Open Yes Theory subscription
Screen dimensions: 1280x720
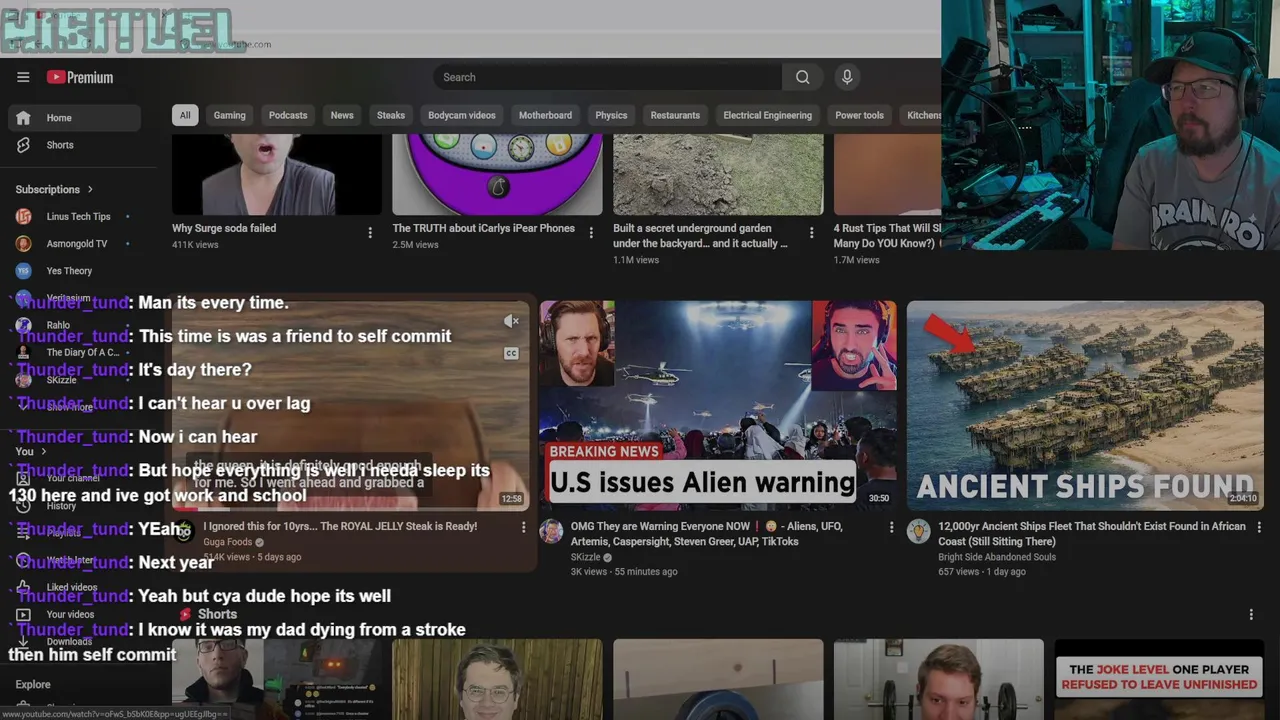(x=74, y=270)
